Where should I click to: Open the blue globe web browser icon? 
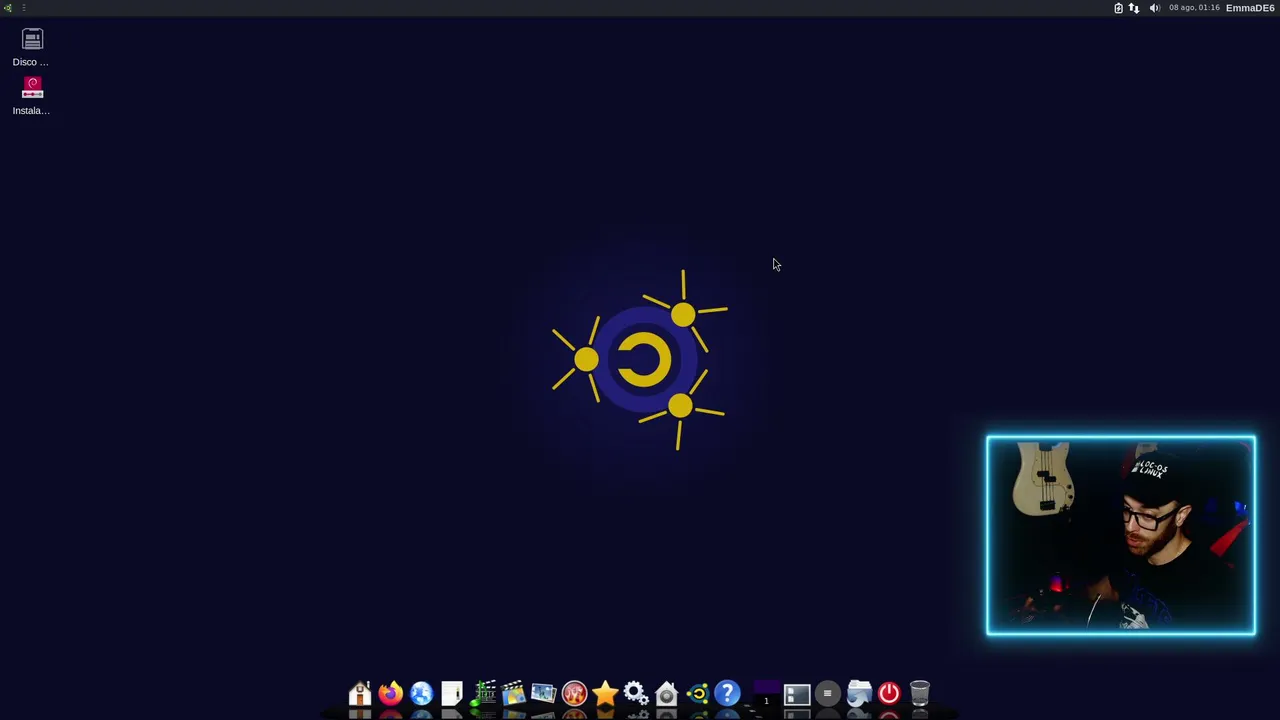(421, 693)
